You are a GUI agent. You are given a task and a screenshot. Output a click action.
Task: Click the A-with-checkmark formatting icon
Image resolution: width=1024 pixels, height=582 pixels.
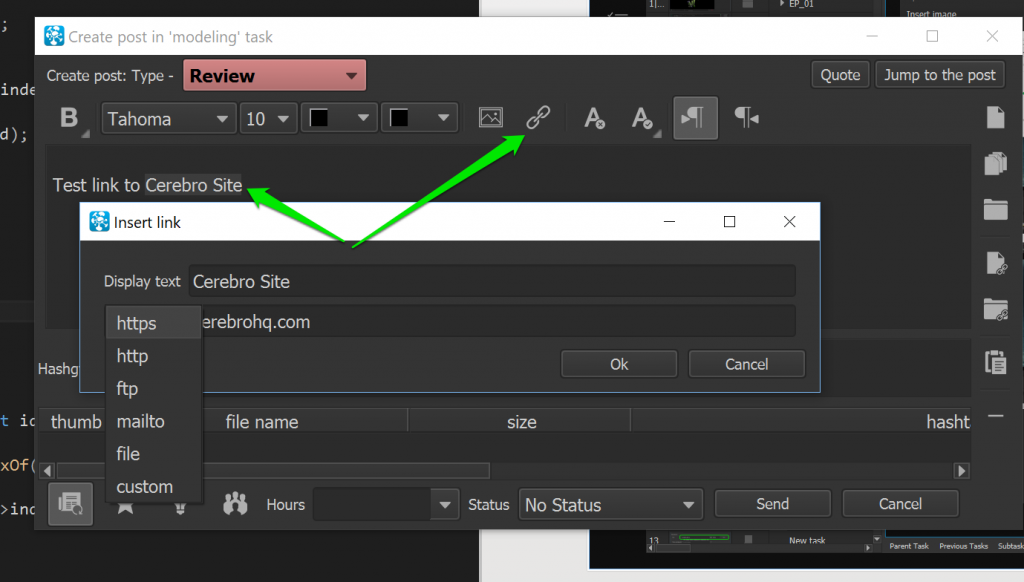point(642,118)
